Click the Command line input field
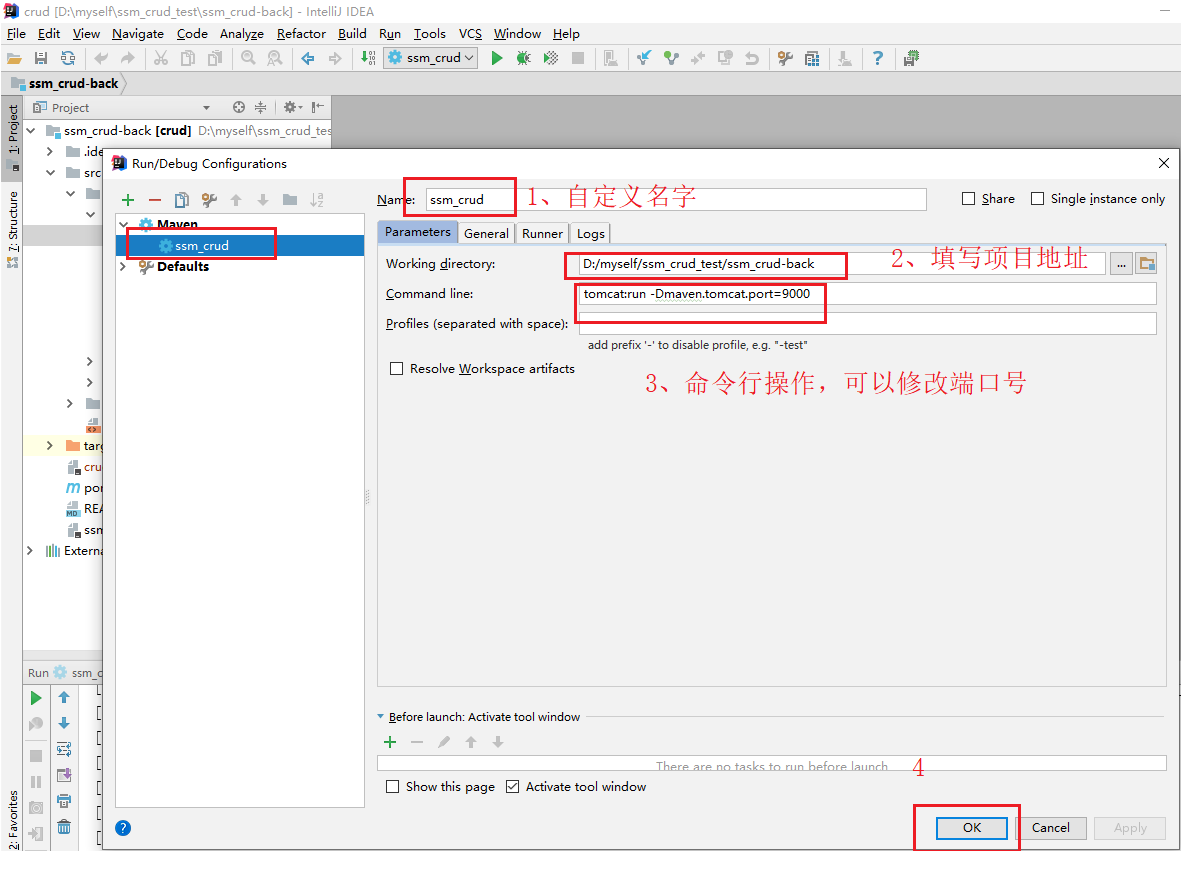Viewport: 1188px width, 870px height. click(x=868, y=294)
